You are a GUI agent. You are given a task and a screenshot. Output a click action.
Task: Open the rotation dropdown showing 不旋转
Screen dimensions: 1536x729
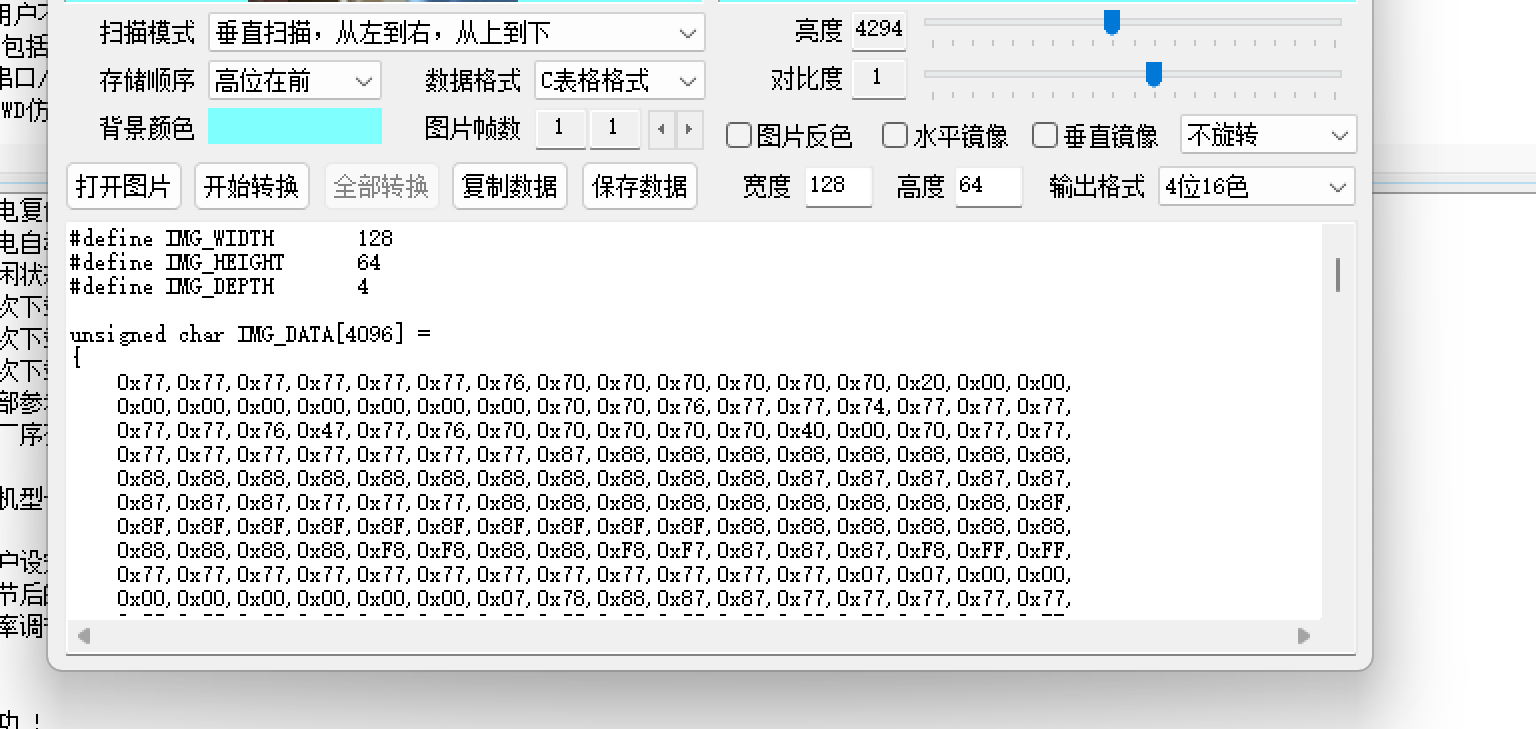[1268, 135]
